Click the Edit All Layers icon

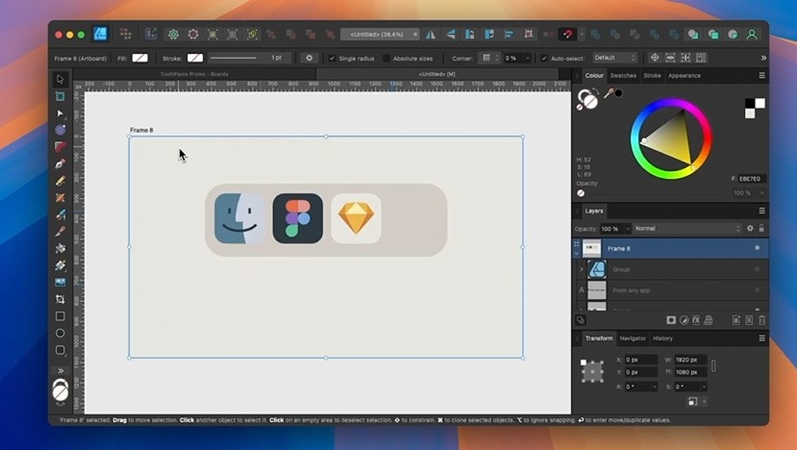[580, 320]
